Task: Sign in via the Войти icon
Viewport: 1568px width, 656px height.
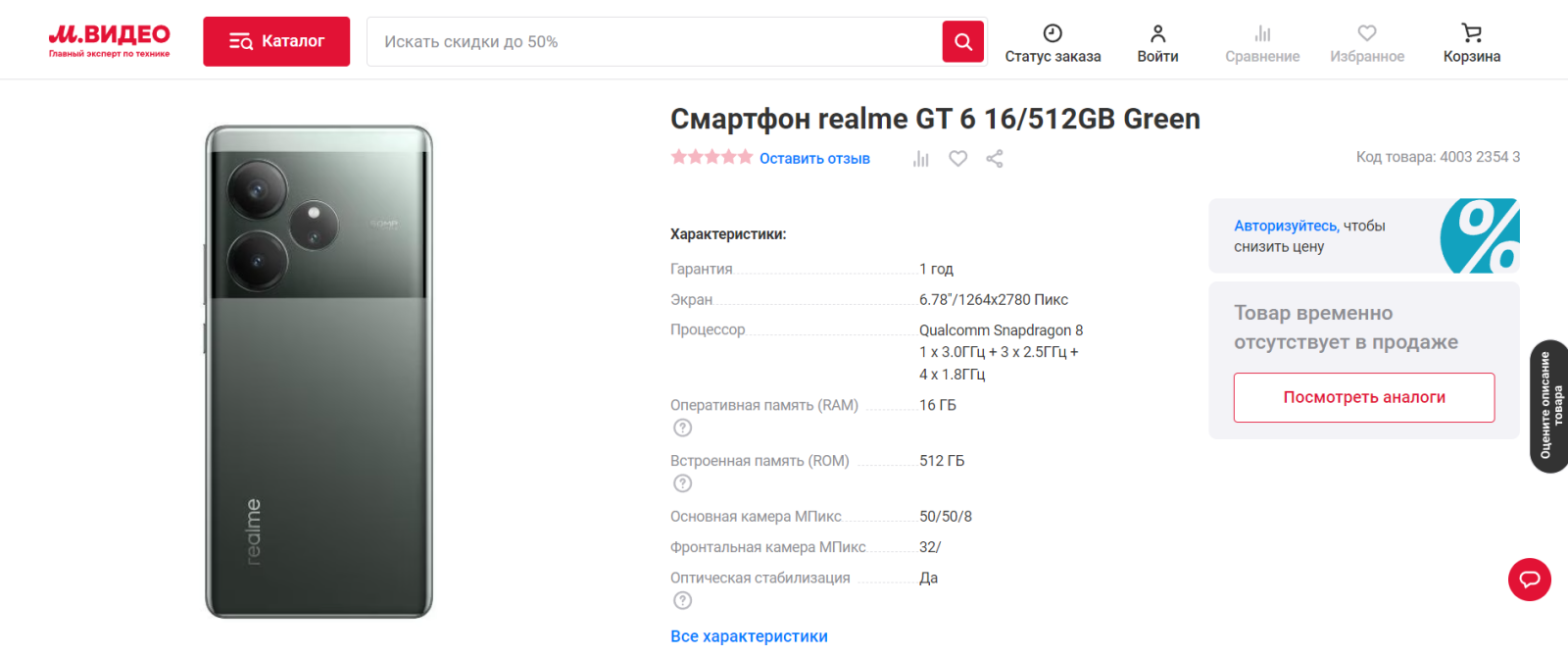Action: 1157,44
